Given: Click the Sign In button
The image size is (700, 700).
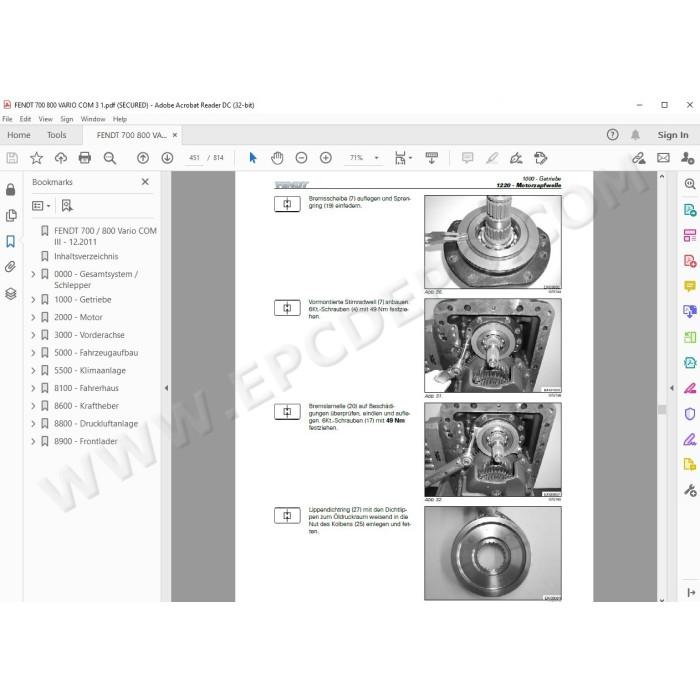Looking at the screenshot, I should point(673,135).
